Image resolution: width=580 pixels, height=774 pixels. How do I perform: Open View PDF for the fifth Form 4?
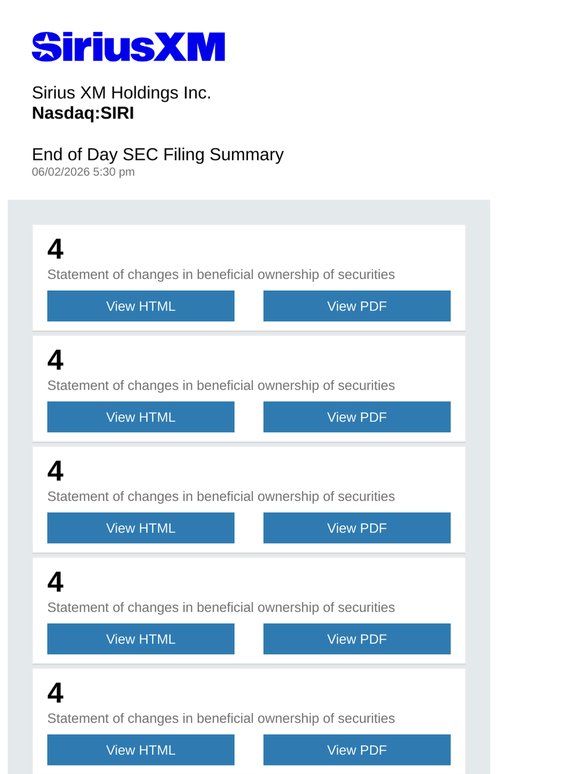[x=357, y=750]
